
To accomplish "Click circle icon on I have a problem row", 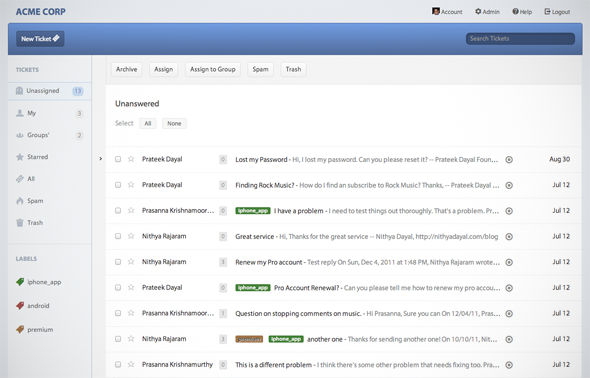I will click(x=509, y=211).
